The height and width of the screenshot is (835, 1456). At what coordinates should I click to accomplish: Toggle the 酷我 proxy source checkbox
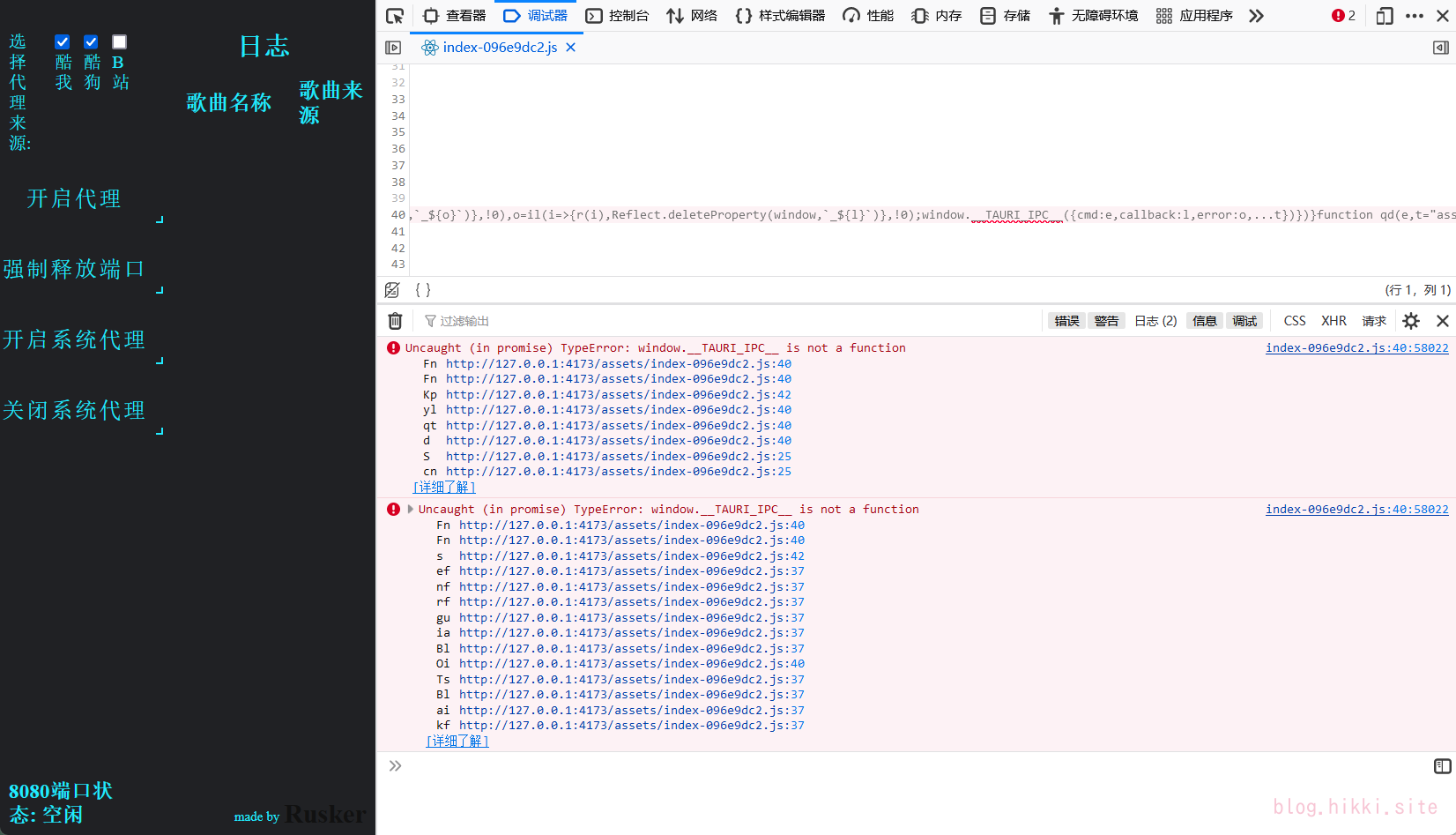(63, 42)
